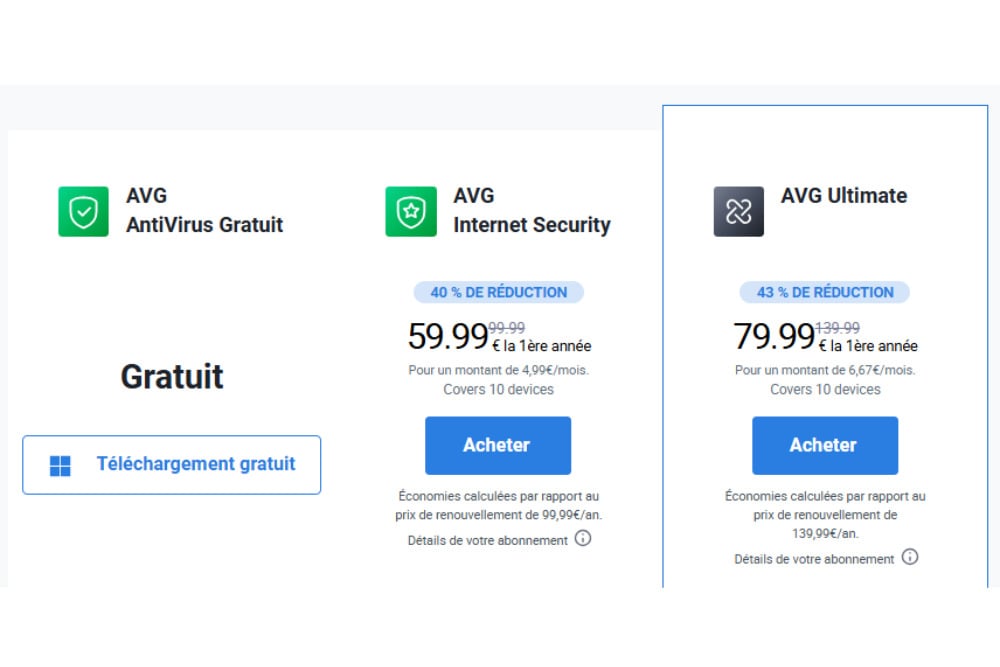The width and height of the screenshot is (1000, 667).
Task: Click the AVG Internet Security star-shield icon
Action: [411, 212]
